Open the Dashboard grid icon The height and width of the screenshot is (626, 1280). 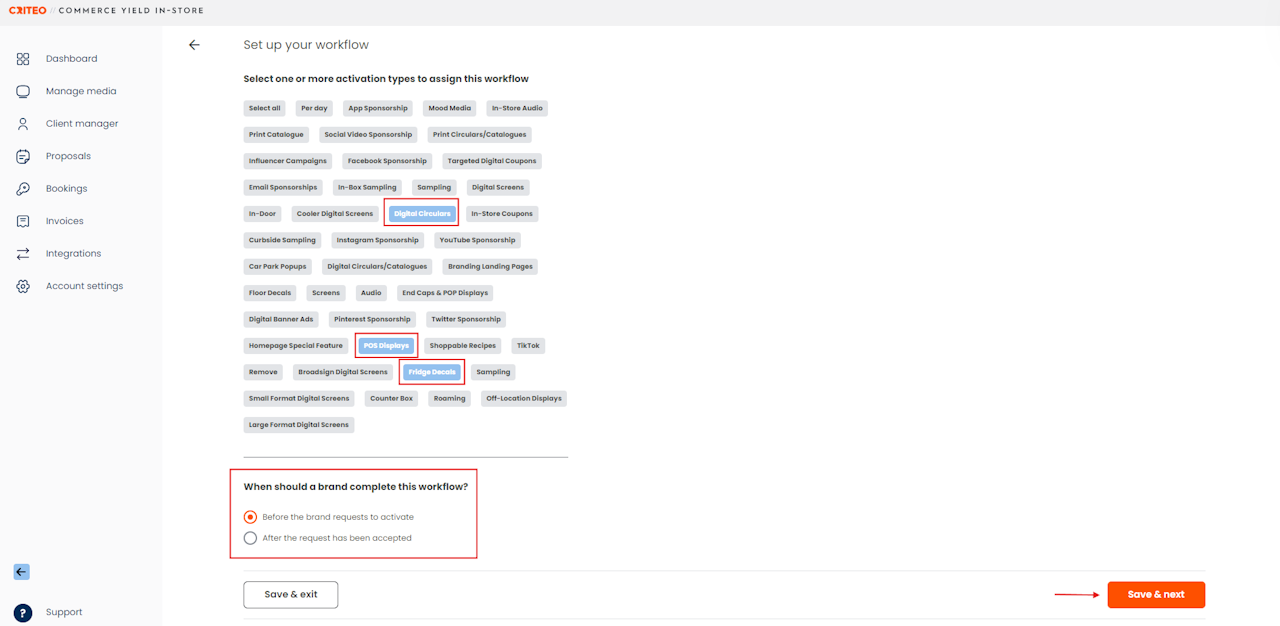[x=23, y=59]
